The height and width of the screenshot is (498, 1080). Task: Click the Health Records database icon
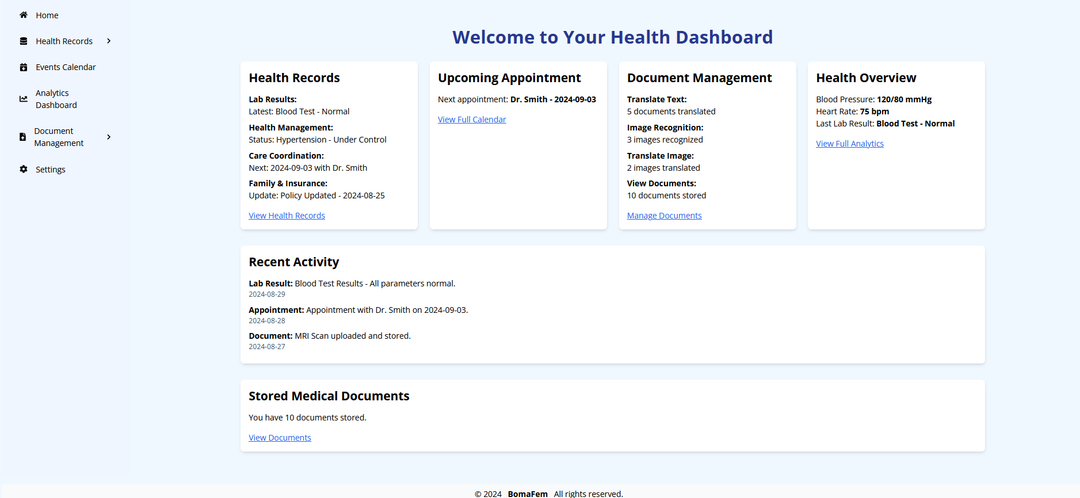[x=23, y=41]
